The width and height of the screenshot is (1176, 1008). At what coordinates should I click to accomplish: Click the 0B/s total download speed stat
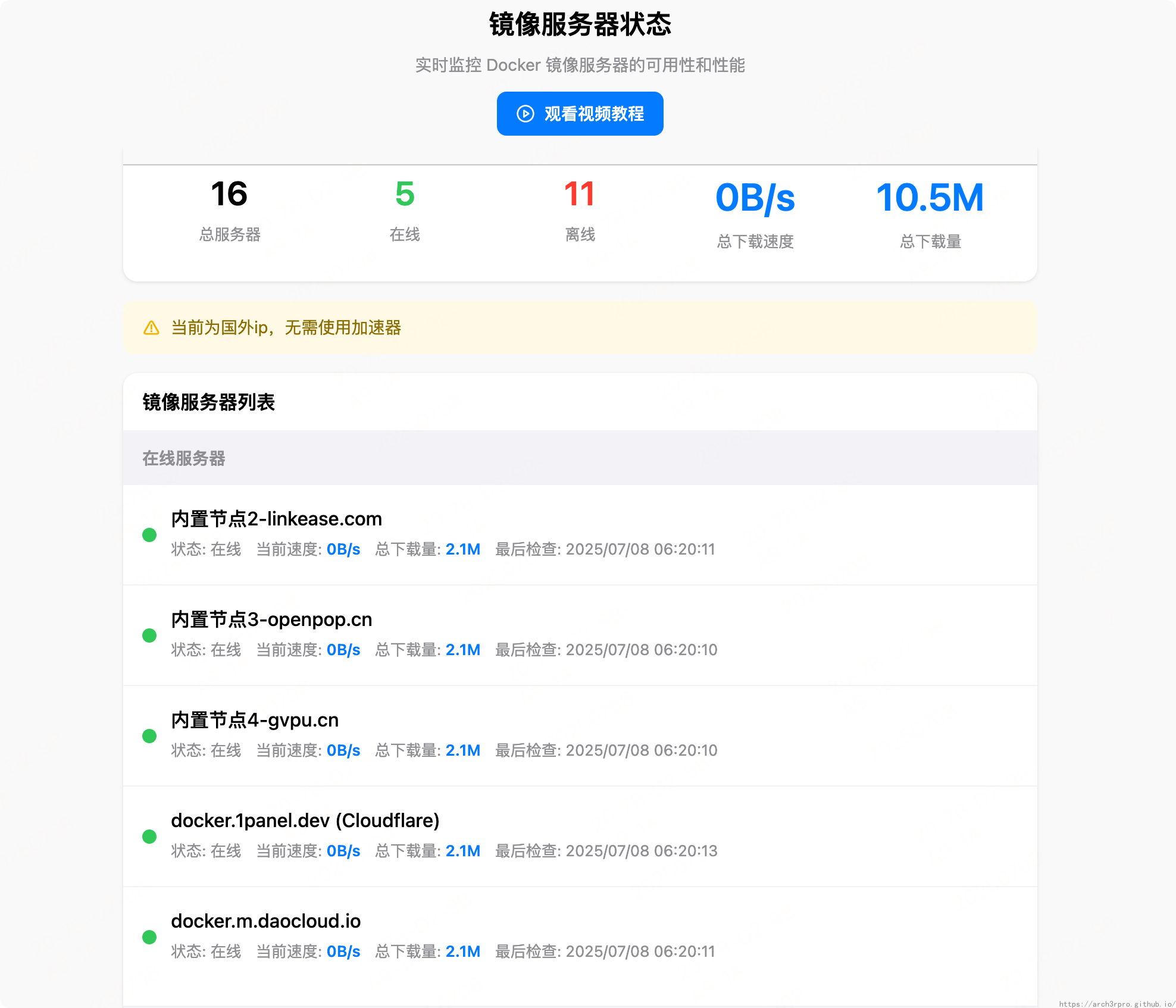[755, 198]
